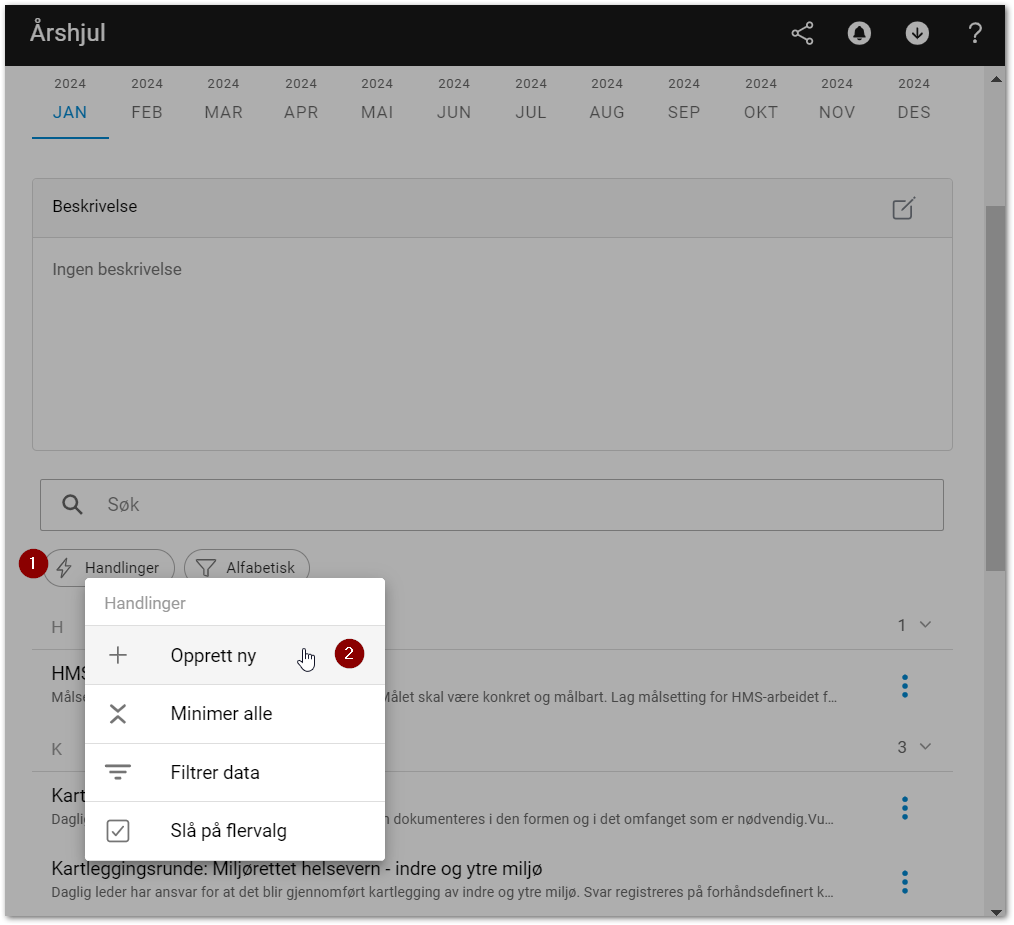
Task: Click the share icon in header
Action: tap(802, 33)
